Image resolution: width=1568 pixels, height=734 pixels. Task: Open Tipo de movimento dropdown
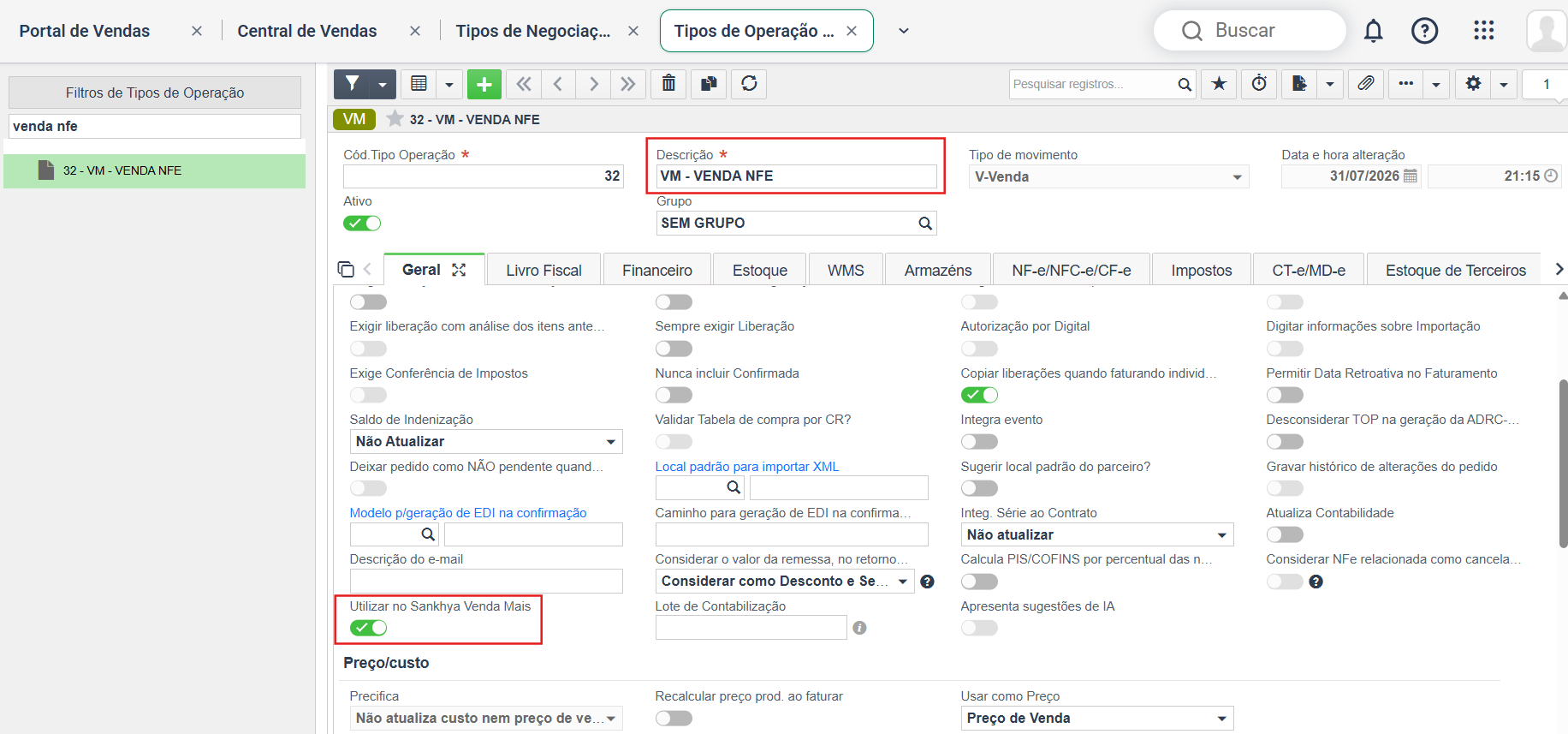click(x=1109, y=176)
